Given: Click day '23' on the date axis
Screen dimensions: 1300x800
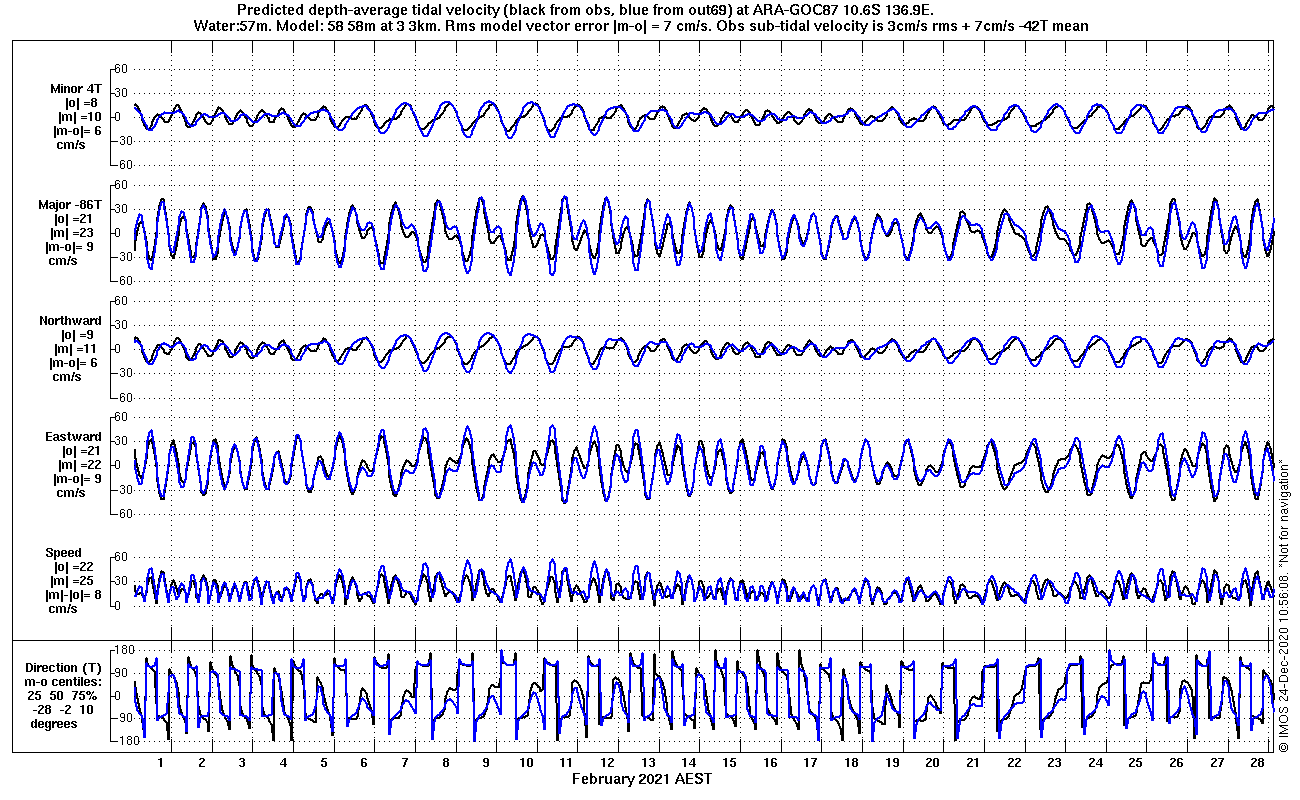Looking at the screenshot, I should pyautogui.click(x=1054, y=763).
